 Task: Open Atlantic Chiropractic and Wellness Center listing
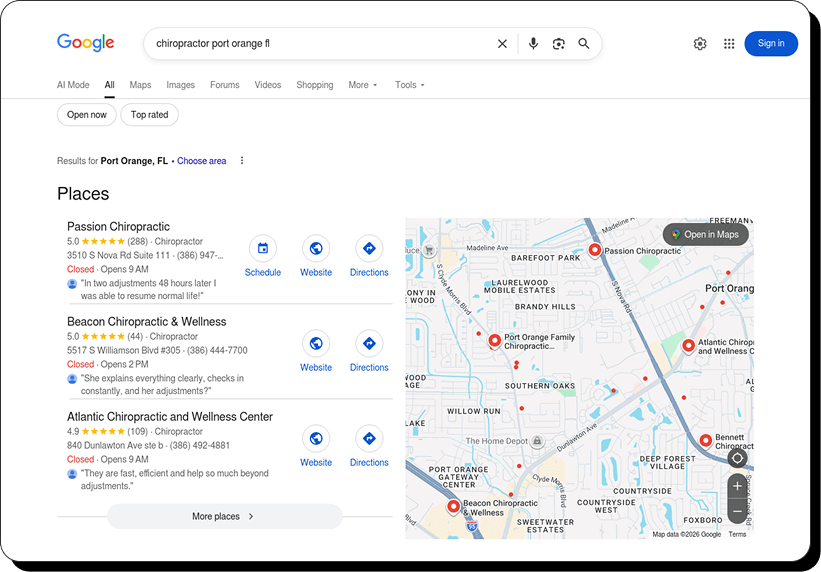[x=170, y=417]
